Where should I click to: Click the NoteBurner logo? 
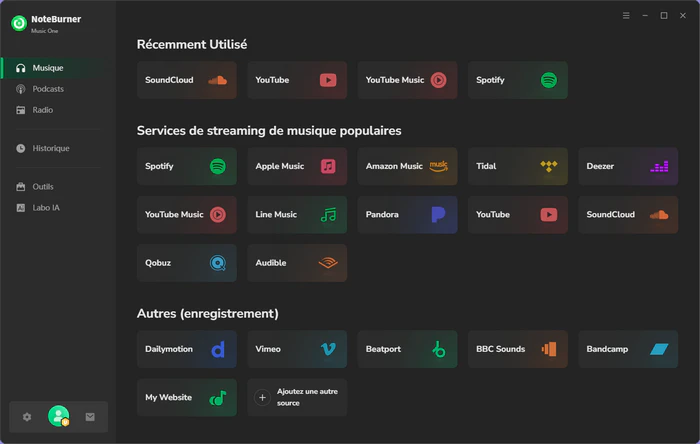pyautogui.click(x=19, y=23)
